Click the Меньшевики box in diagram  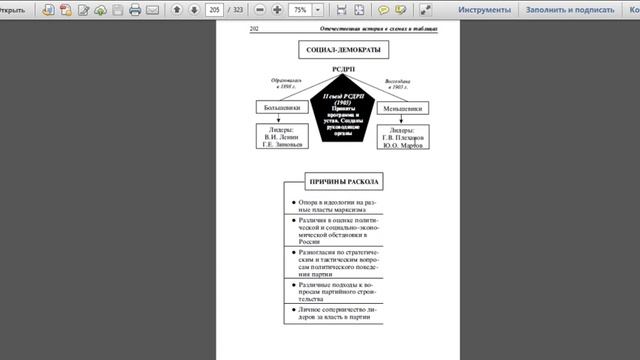[x=402, y=108]
